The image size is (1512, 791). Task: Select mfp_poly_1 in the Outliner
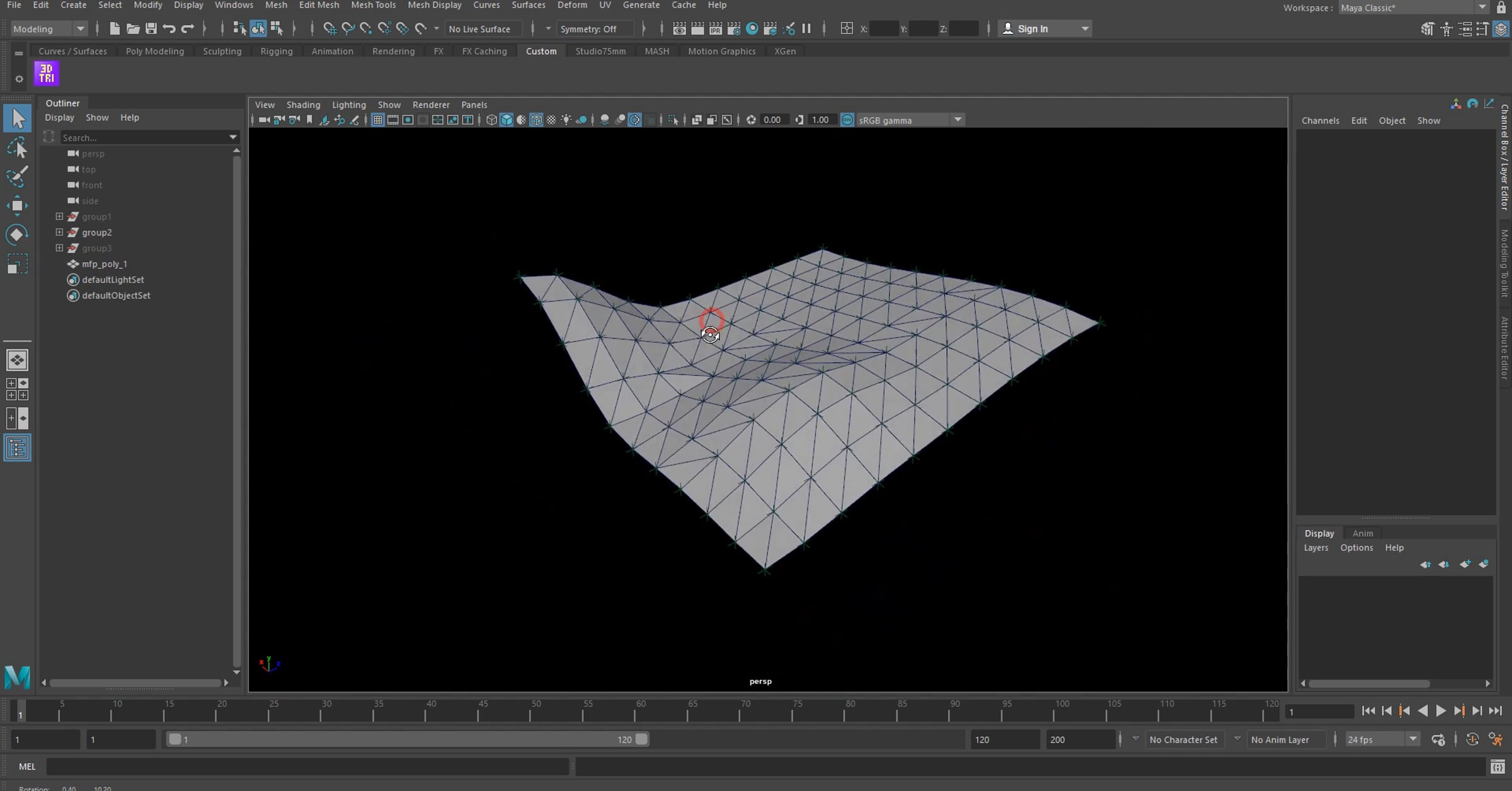click(105, 263)
